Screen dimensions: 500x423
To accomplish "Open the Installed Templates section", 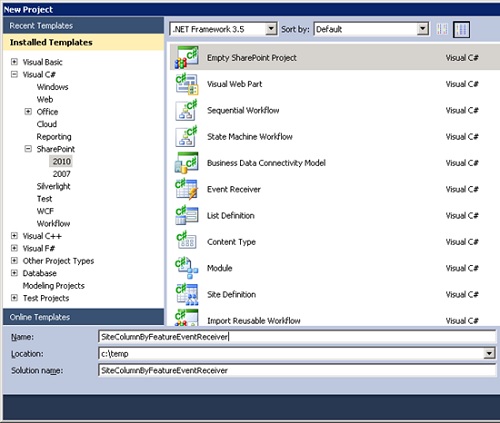I will pos(83,42).
